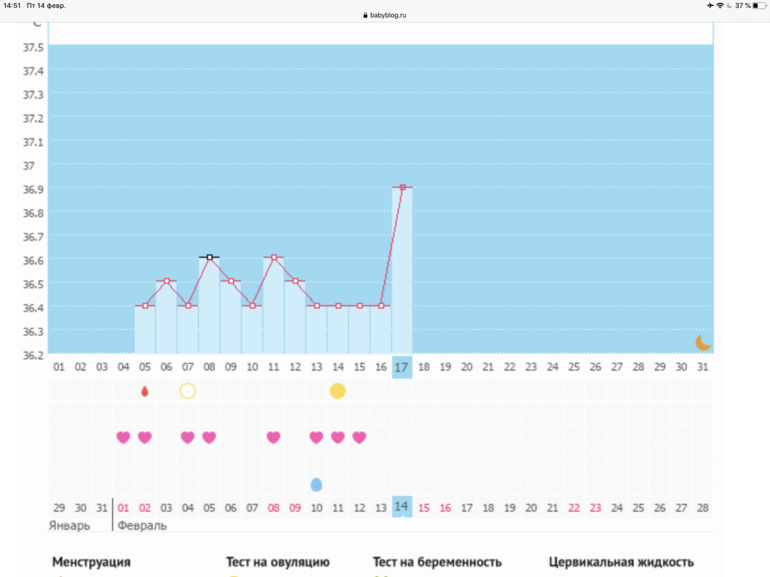Select the Цервикальная жидкость legend label
The width and height of the screenshot is (770, 577).
[x=621, y=562]
